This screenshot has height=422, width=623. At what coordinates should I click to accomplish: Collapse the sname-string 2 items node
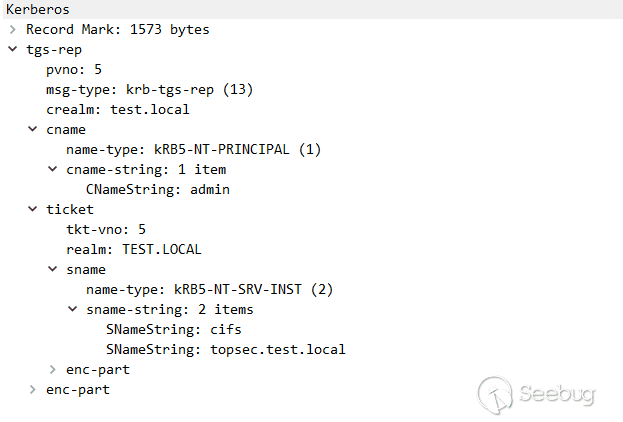coord(72,310)
